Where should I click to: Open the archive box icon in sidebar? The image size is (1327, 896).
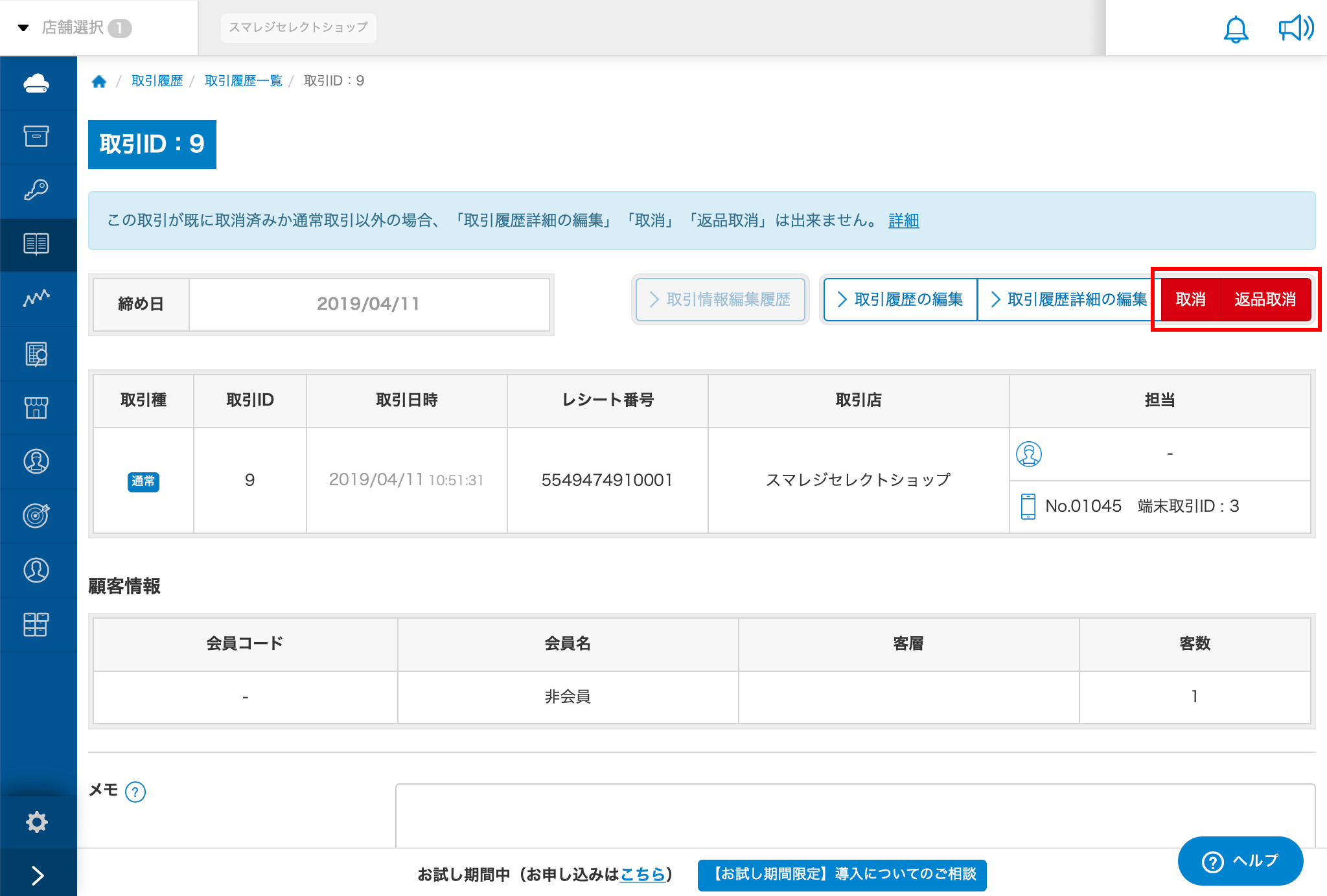tap(36, 136)
